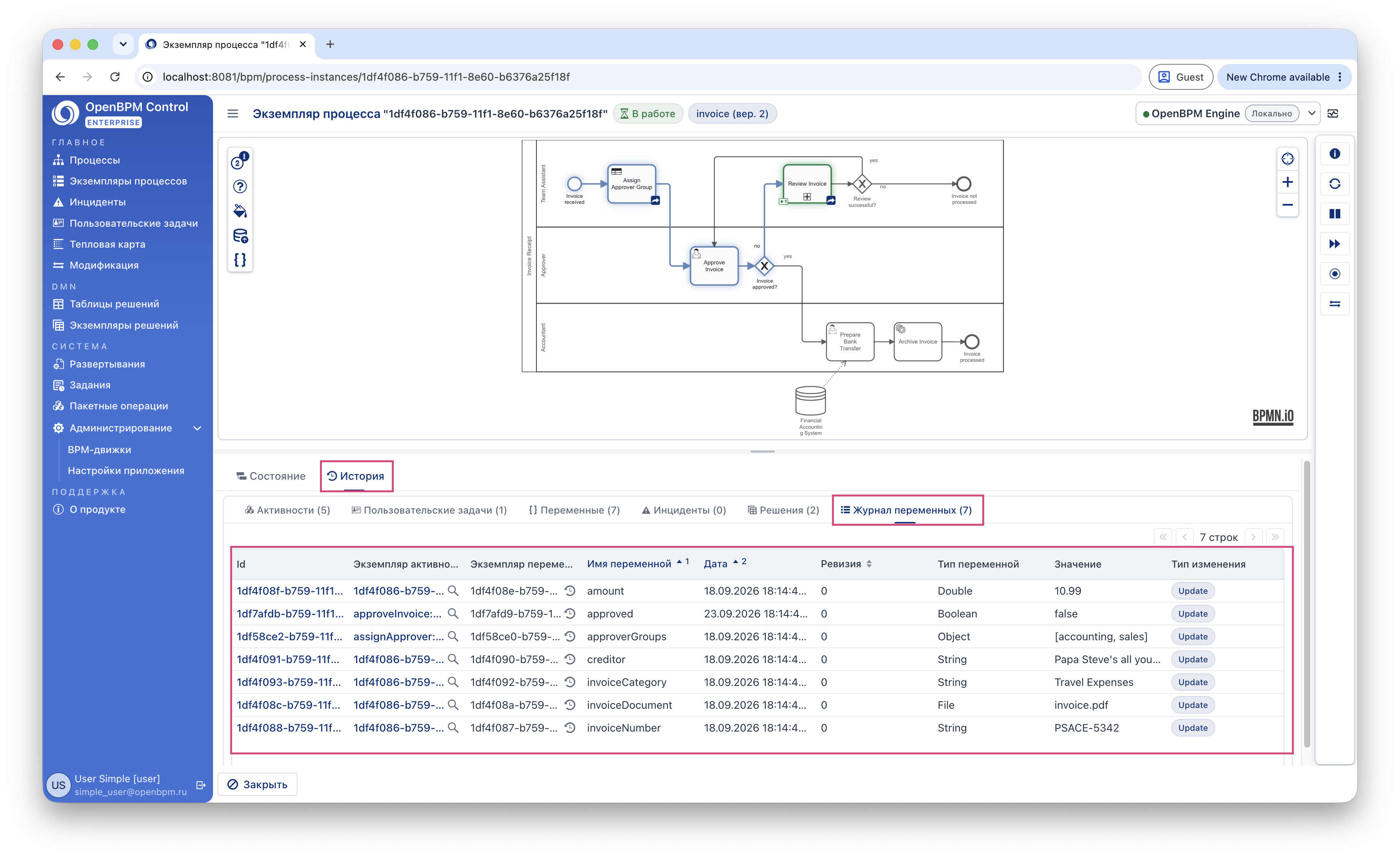Click the Approve Invoice task in diagram
The width and height of the screenshot is (1400, 859).
click(x=714, y=266)
